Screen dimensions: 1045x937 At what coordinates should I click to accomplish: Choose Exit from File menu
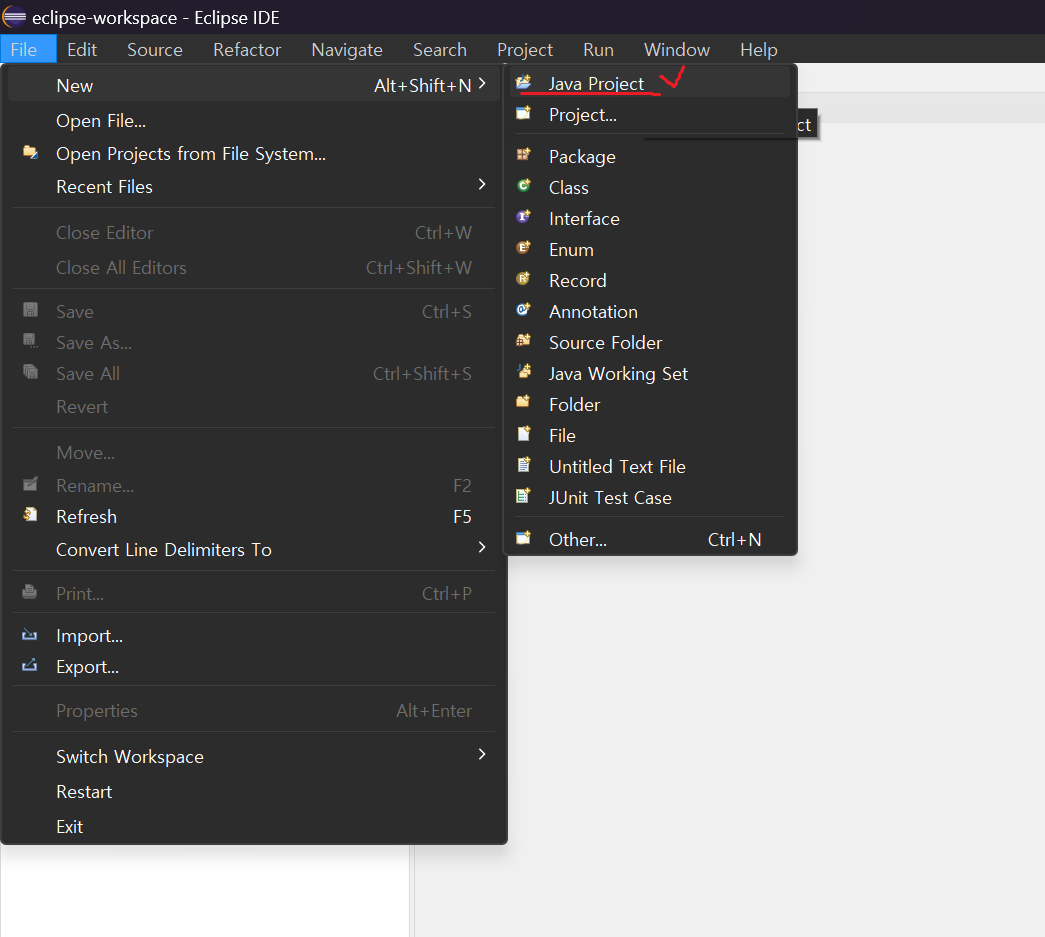click(x=70, y=827)
